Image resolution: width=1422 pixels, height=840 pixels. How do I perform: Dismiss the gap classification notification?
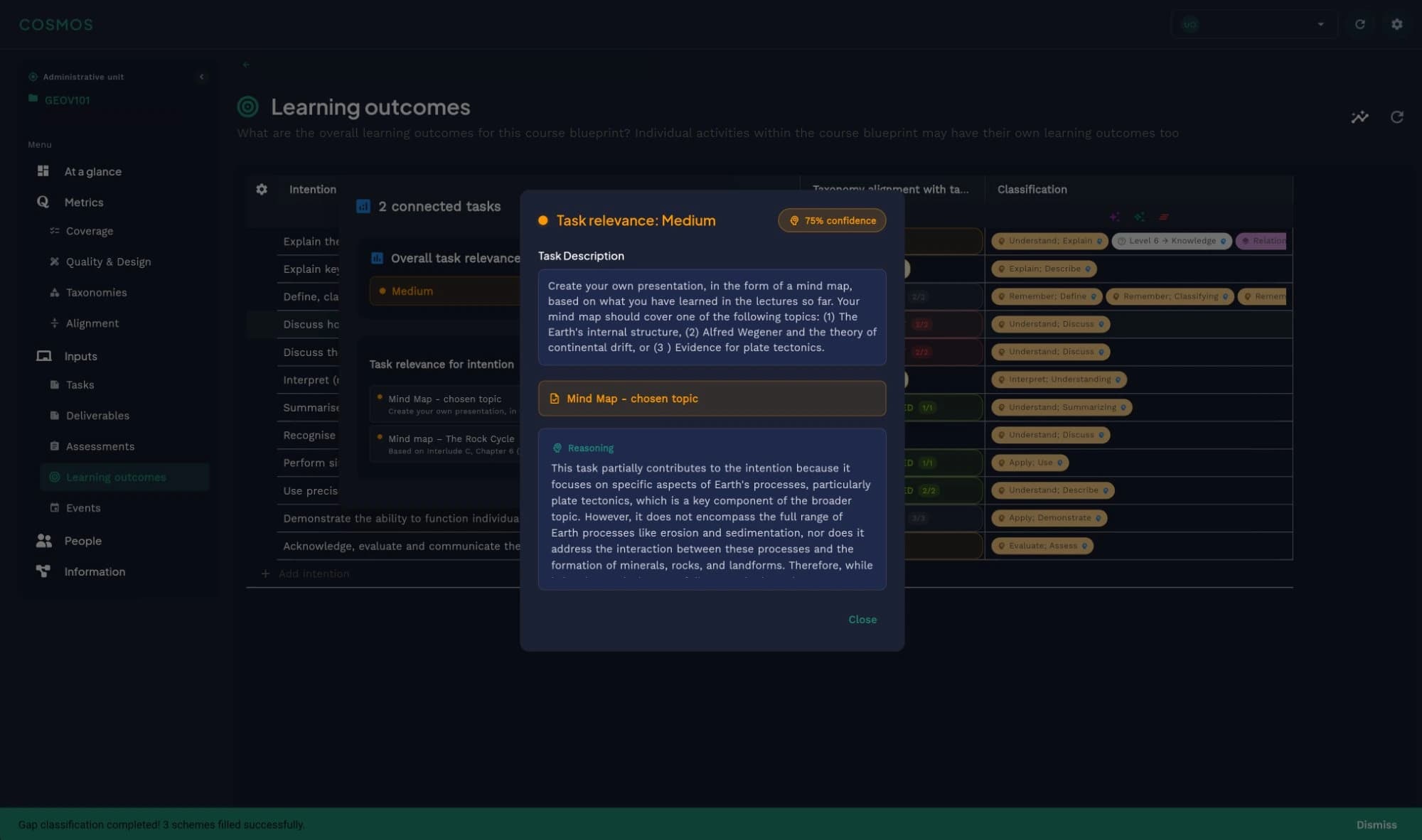coord(1376,825)
